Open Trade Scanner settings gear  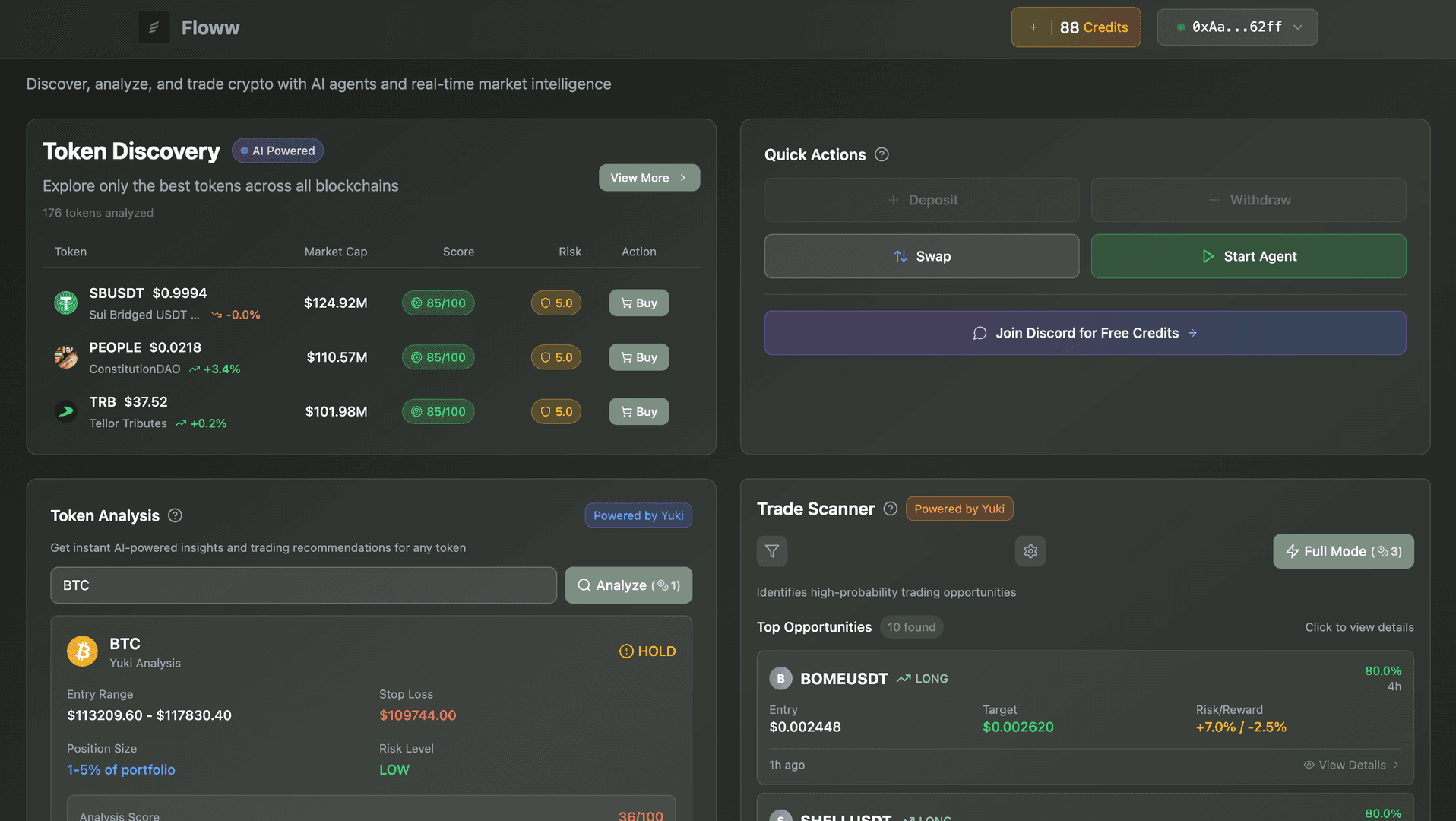click(x=1030, y=551)
